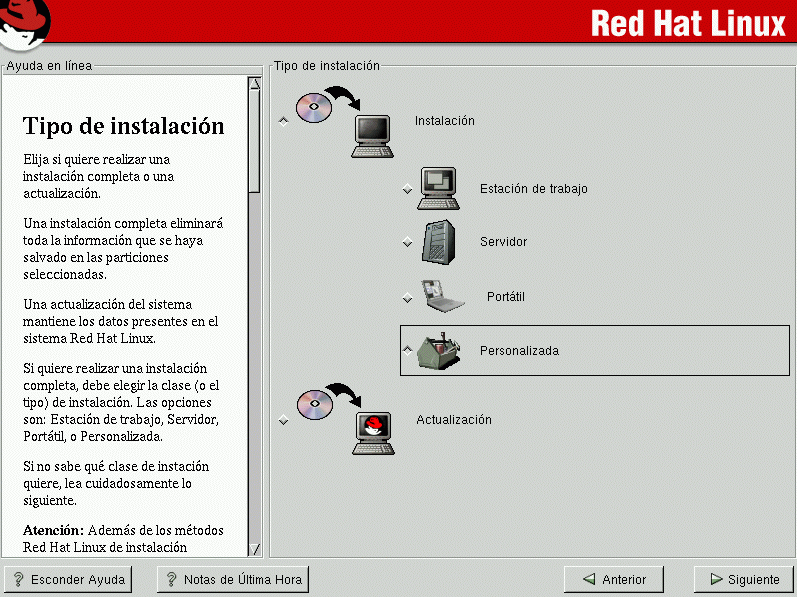
Task: Click the Personalizada toolbox icon
Action: point(439,350)
